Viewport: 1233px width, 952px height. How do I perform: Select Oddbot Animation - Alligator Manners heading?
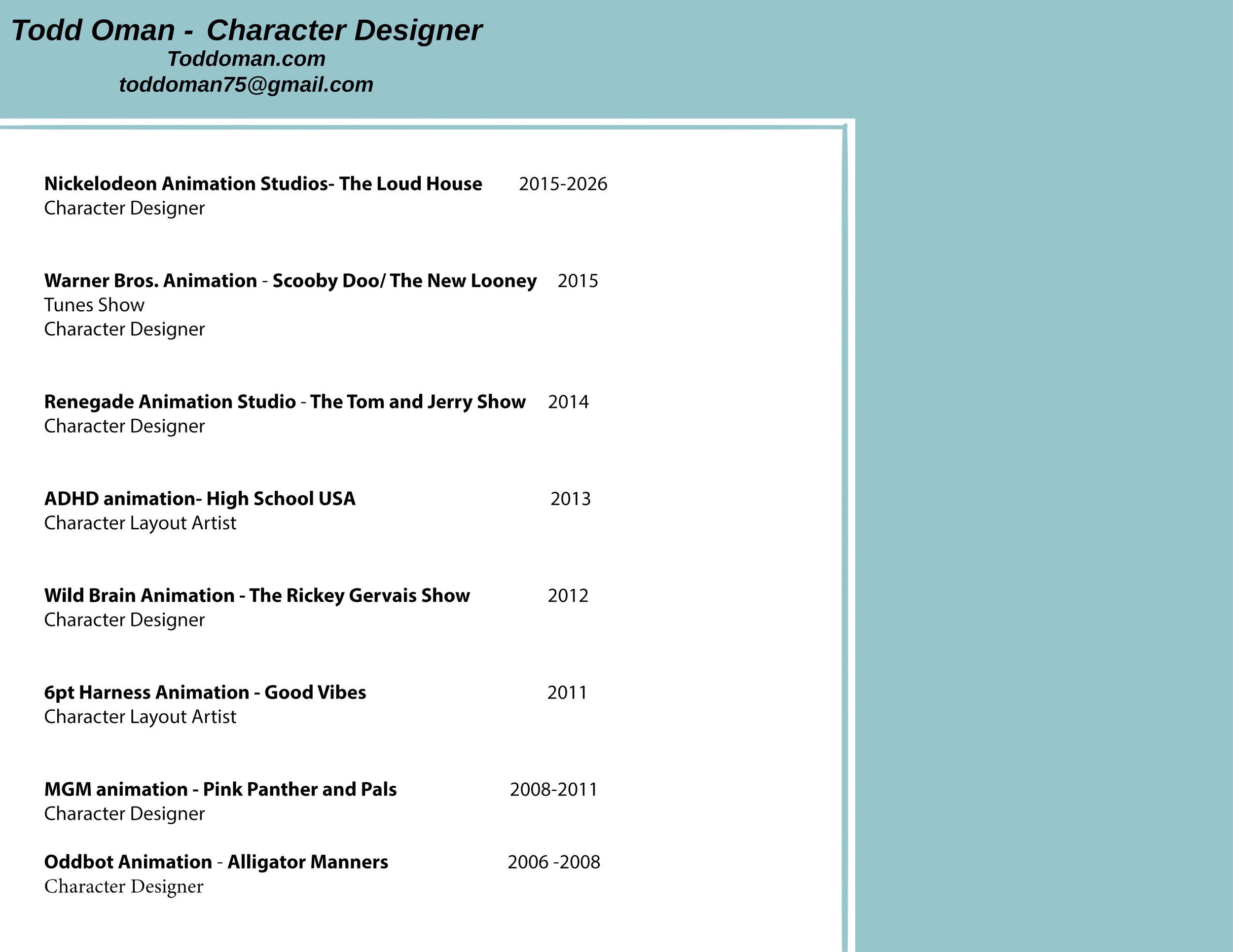216,862
